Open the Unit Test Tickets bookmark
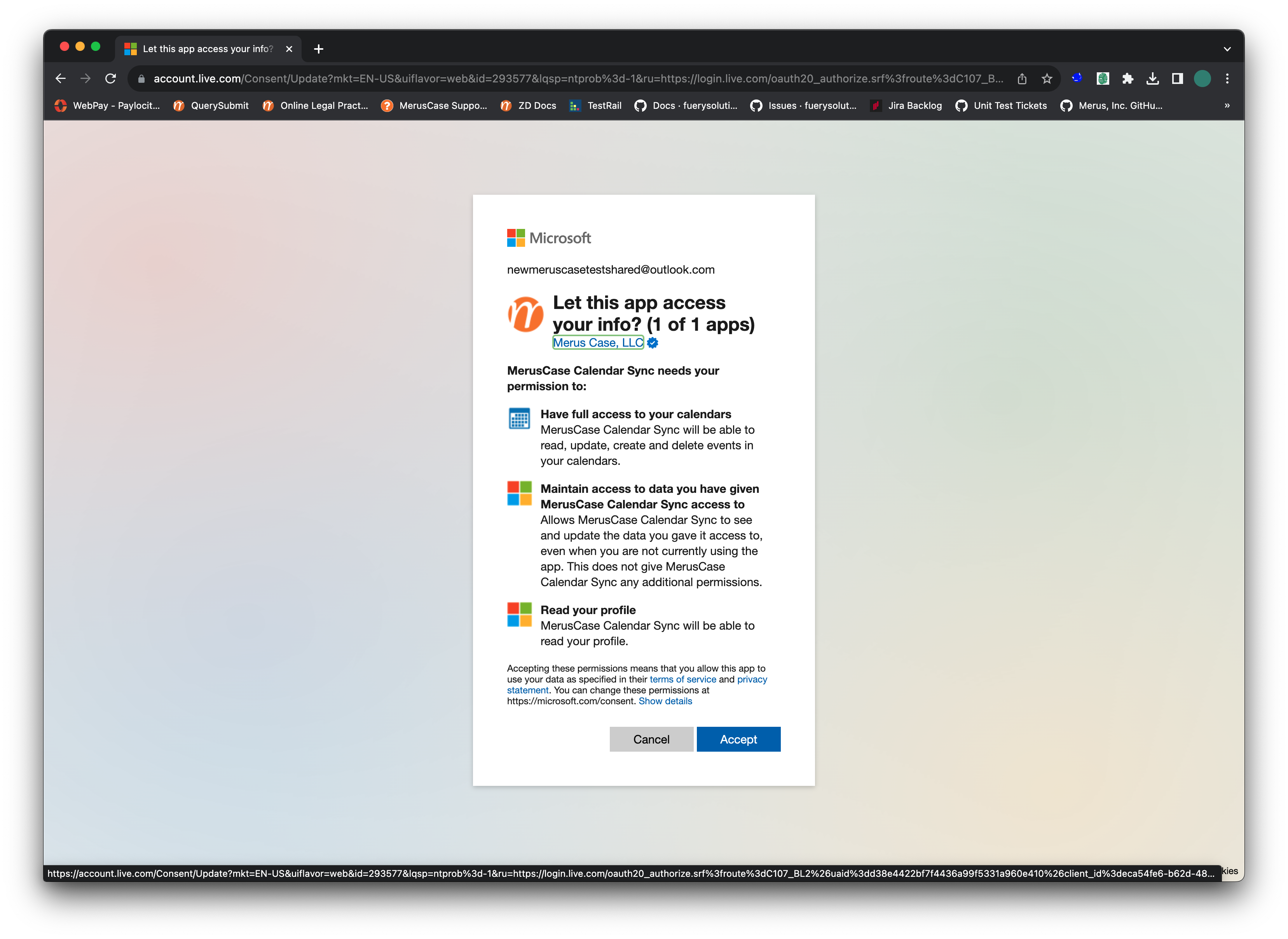 [1001, 105]
